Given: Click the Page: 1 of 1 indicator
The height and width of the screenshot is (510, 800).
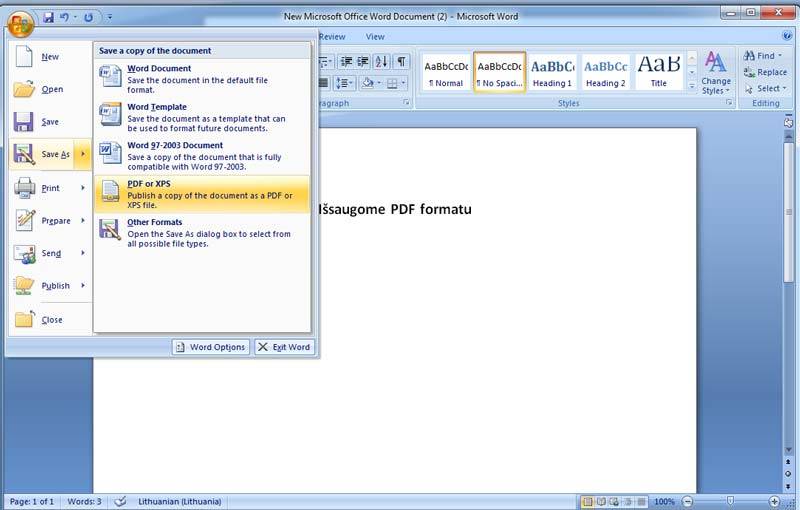Looking at the screenshot, I should click(32, 502).
